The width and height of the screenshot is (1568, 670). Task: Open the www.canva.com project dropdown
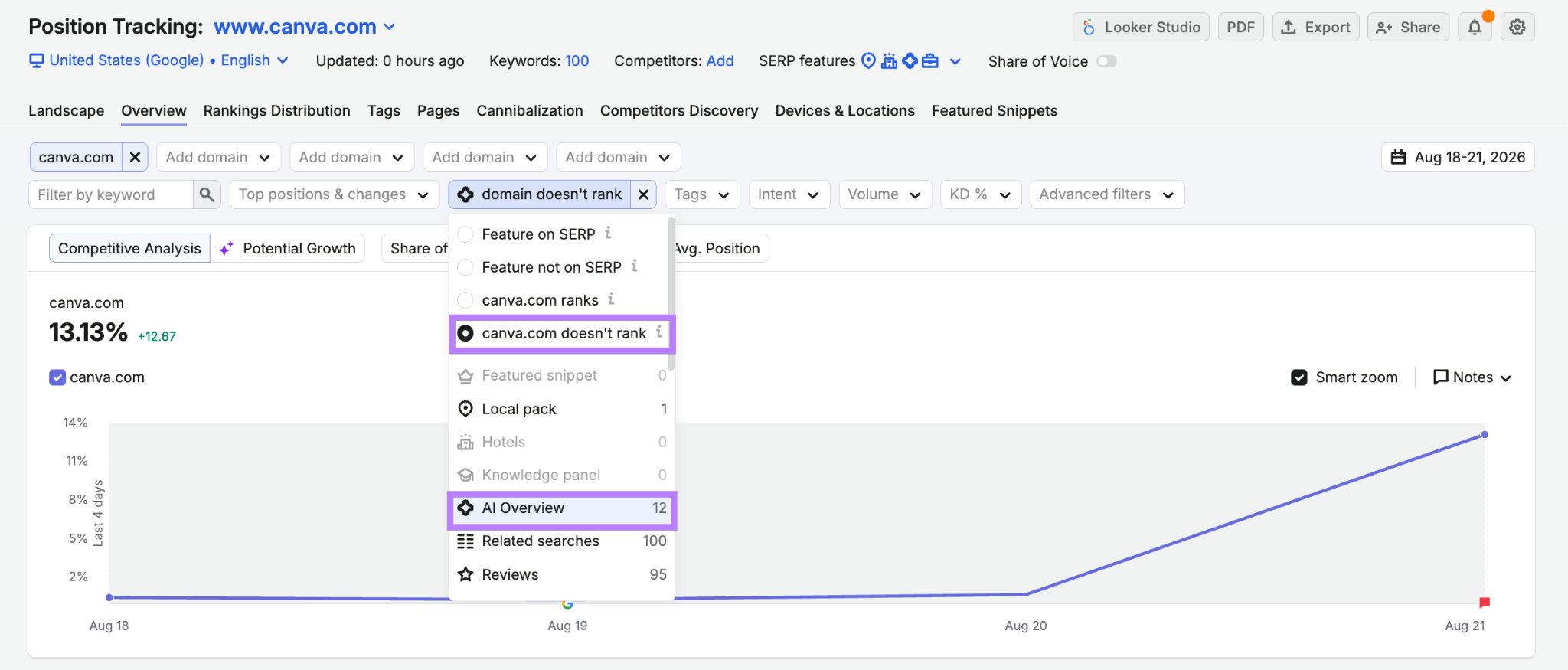tap(304, 27)
